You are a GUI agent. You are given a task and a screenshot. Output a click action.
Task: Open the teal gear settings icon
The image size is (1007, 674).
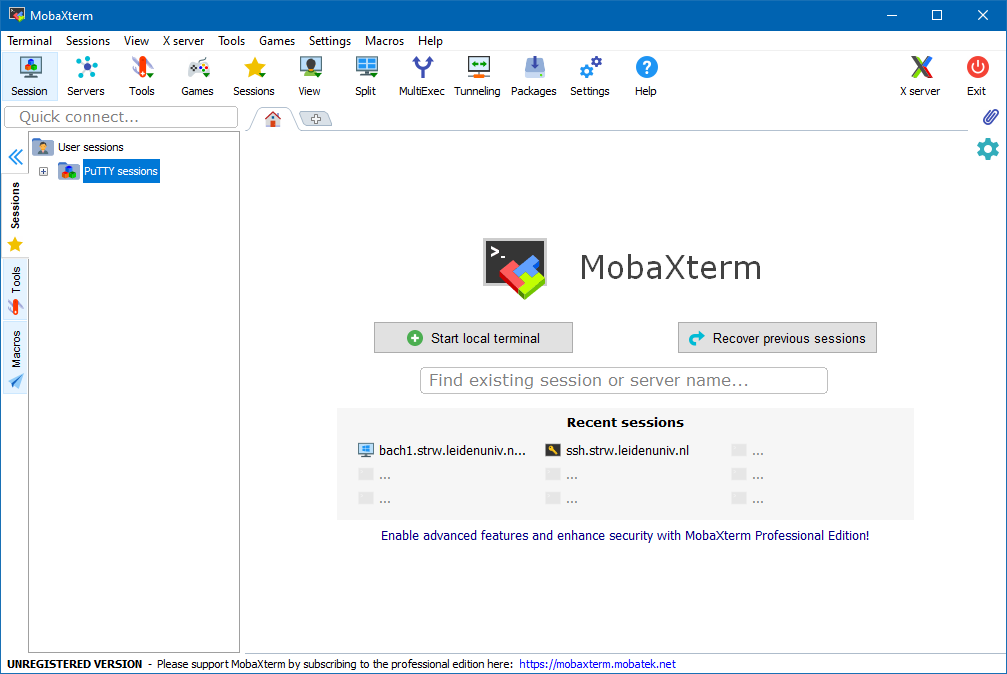point(988,149)
